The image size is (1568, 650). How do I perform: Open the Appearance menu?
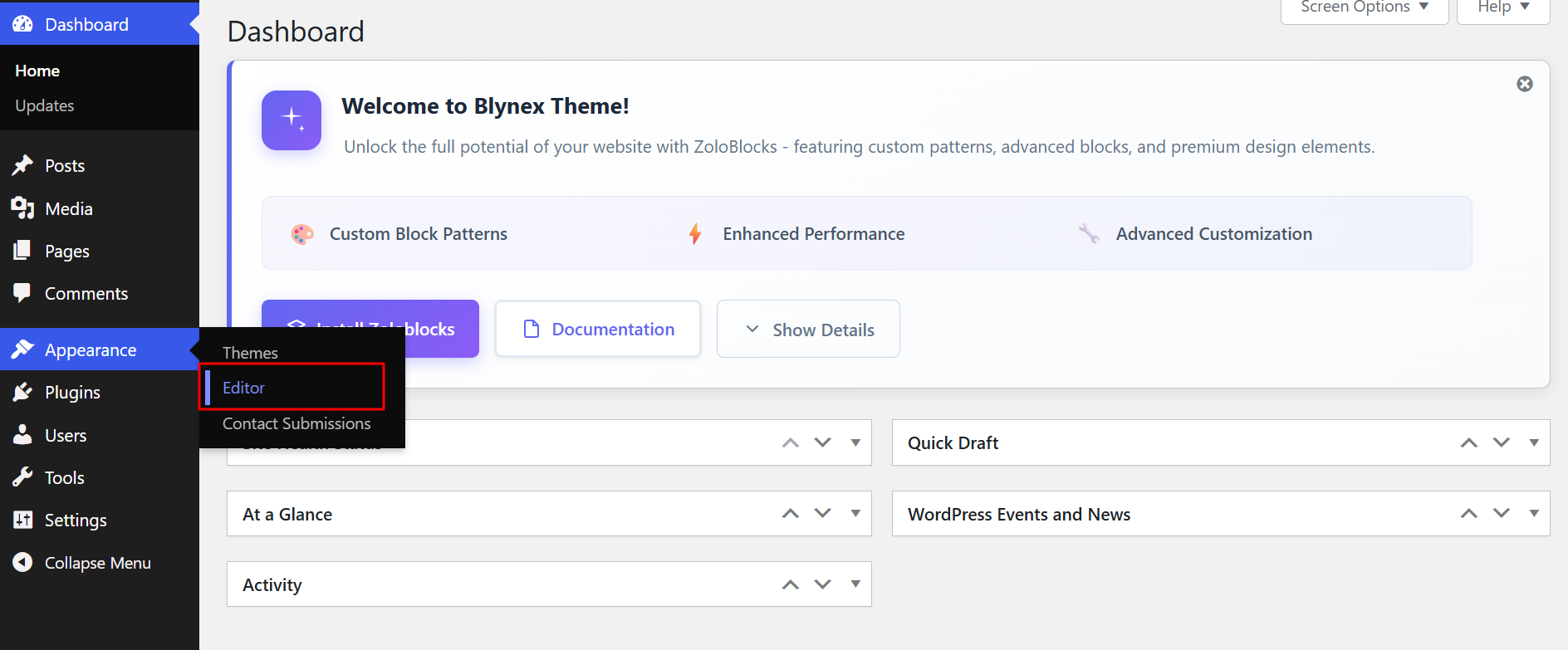point(100,349)
